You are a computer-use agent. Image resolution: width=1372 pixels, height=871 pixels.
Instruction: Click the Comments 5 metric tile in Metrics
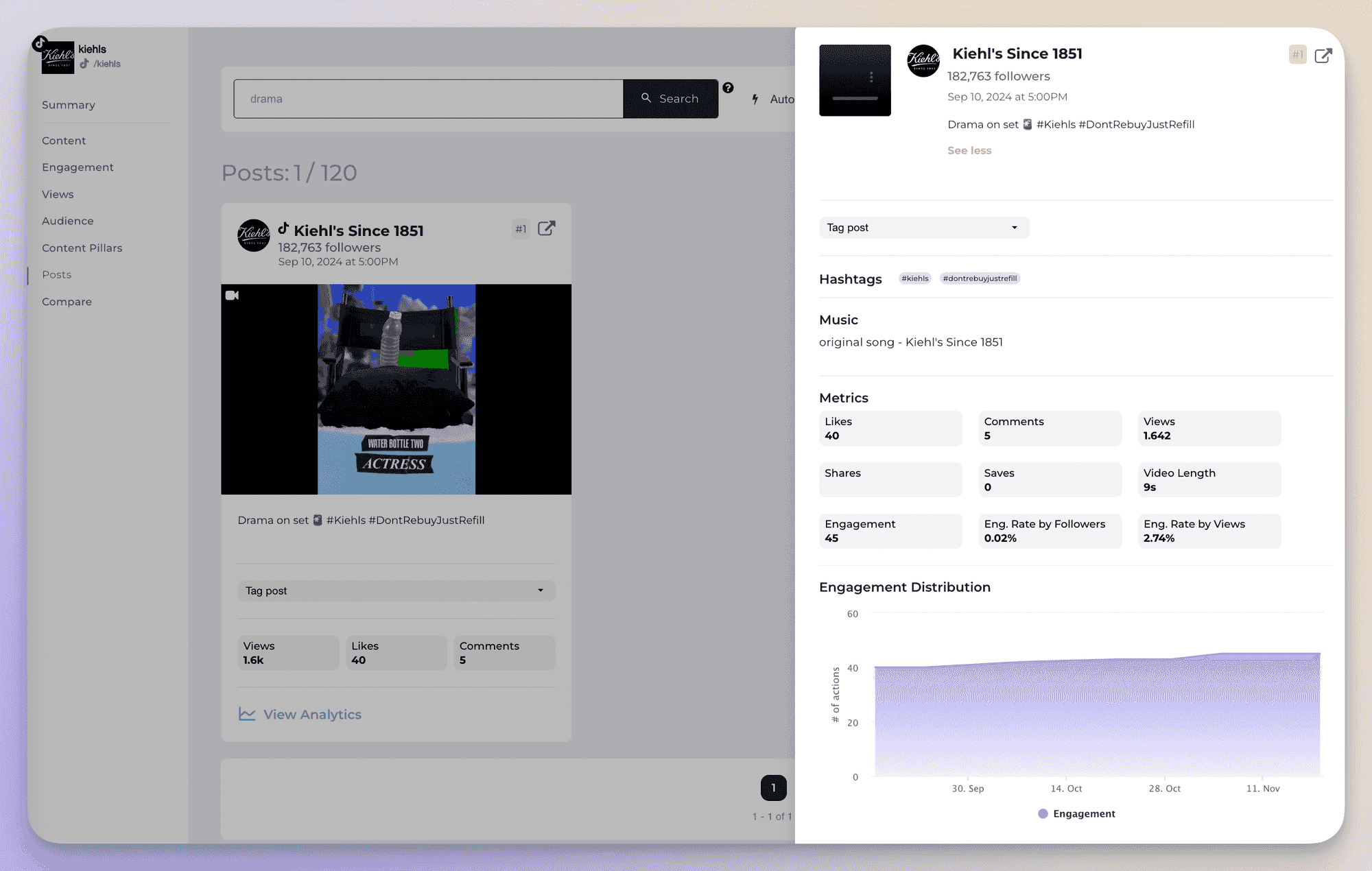[1050, 429]
